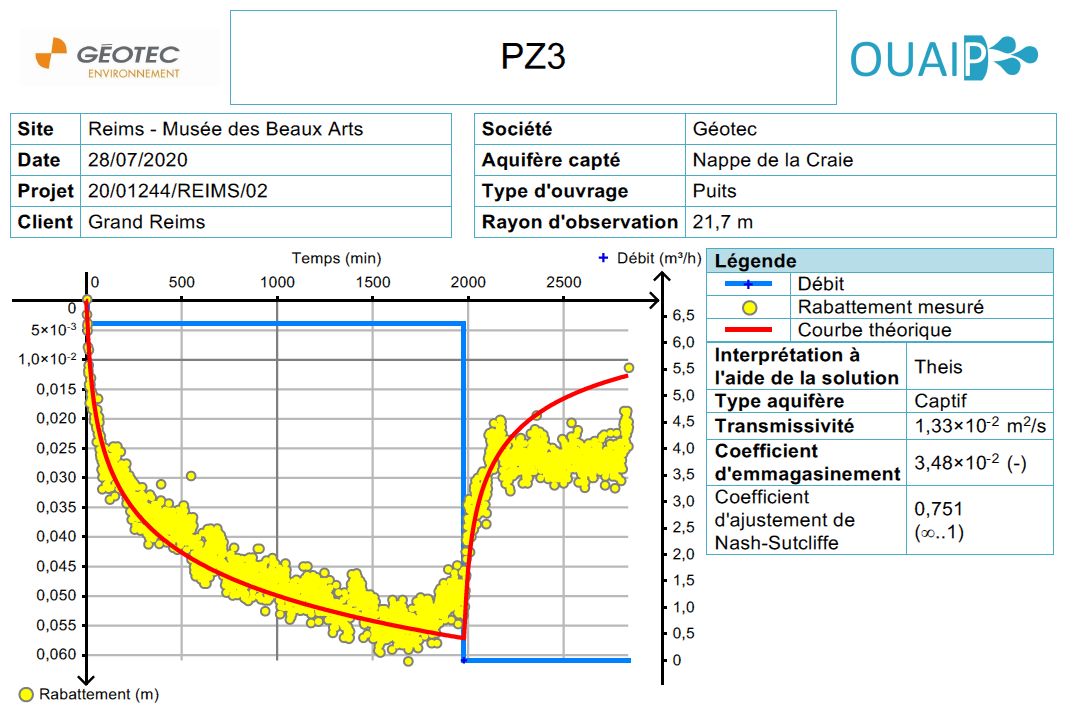This screenshot has height=709, width=1068.
Task: Click the 3,0 flow axis label
Action: pyautogui.click(x=683, y=501)
